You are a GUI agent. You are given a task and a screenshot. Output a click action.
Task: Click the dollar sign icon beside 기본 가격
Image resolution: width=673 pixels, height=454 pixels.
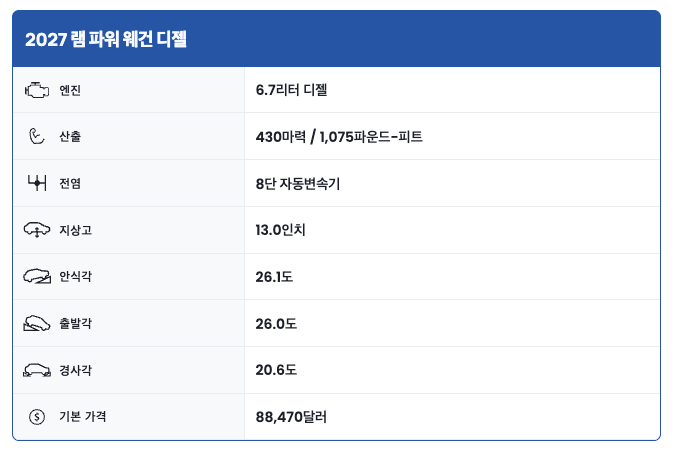coord(37,416)
